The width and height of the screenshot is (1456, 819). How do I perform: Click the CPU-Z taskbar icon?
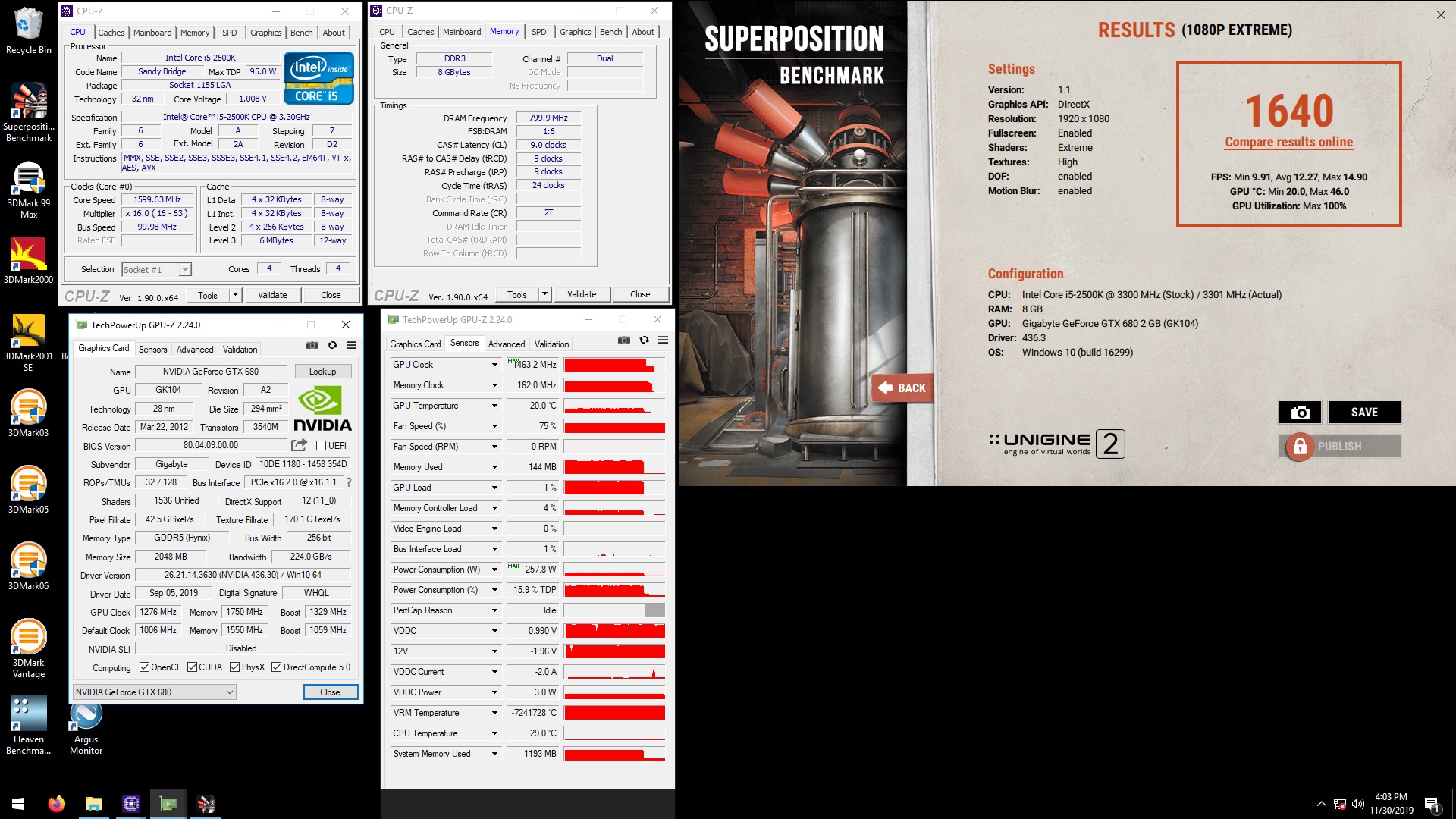(x=130, y=804)
